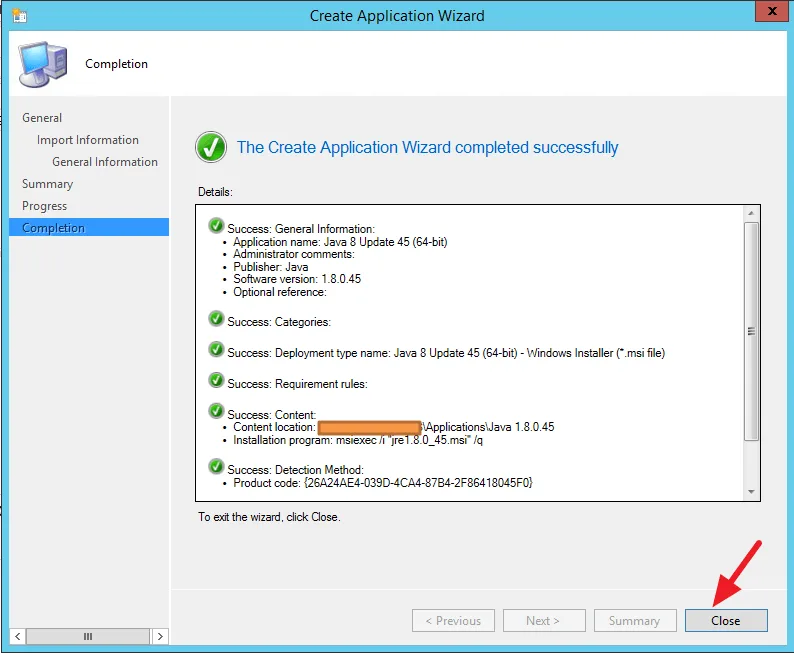Screen dimensions: 794x653
Task: Click sidebar horizontal scroll left arrow
Action: [x=17, y=636]
